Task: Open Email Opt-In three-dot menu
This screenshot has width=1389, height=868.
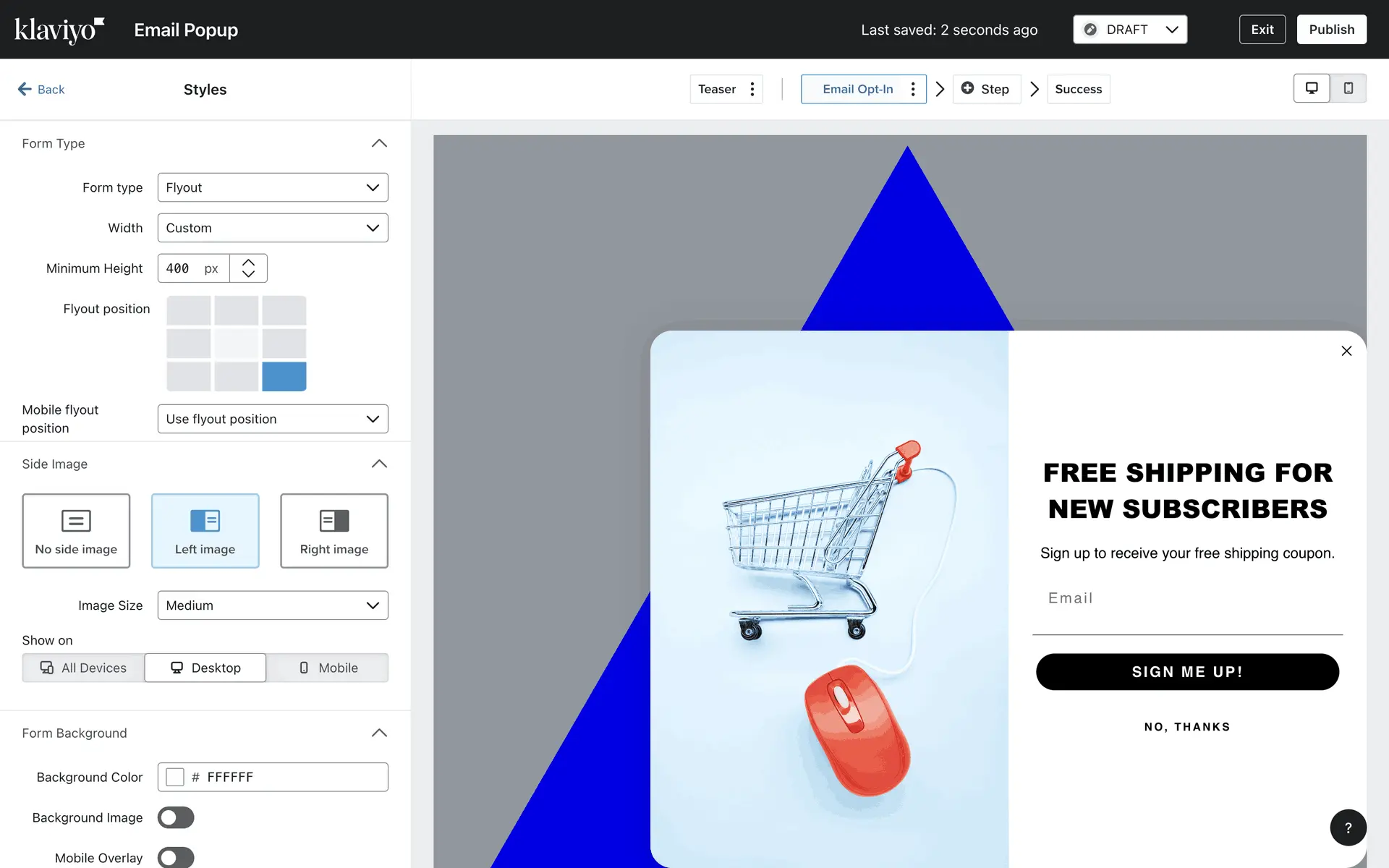Action: coord(913,89)
